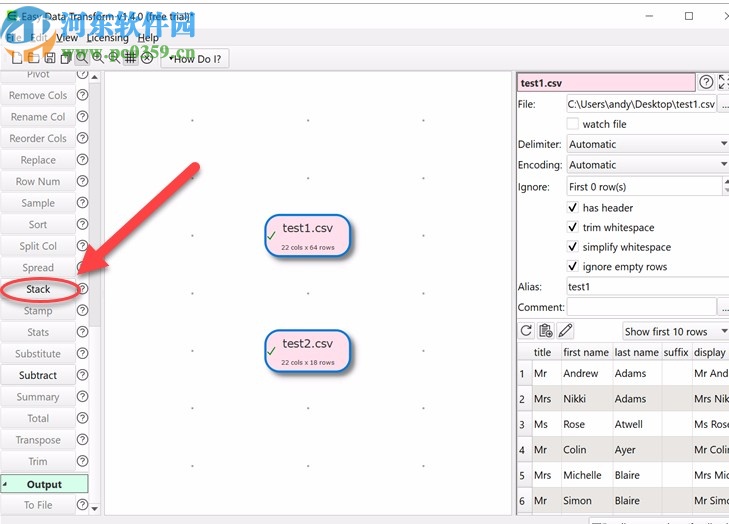Click the Zoom out toolbar icon
Image resolution: width=729 pixels, height=524 pixels.
(114, 58)
